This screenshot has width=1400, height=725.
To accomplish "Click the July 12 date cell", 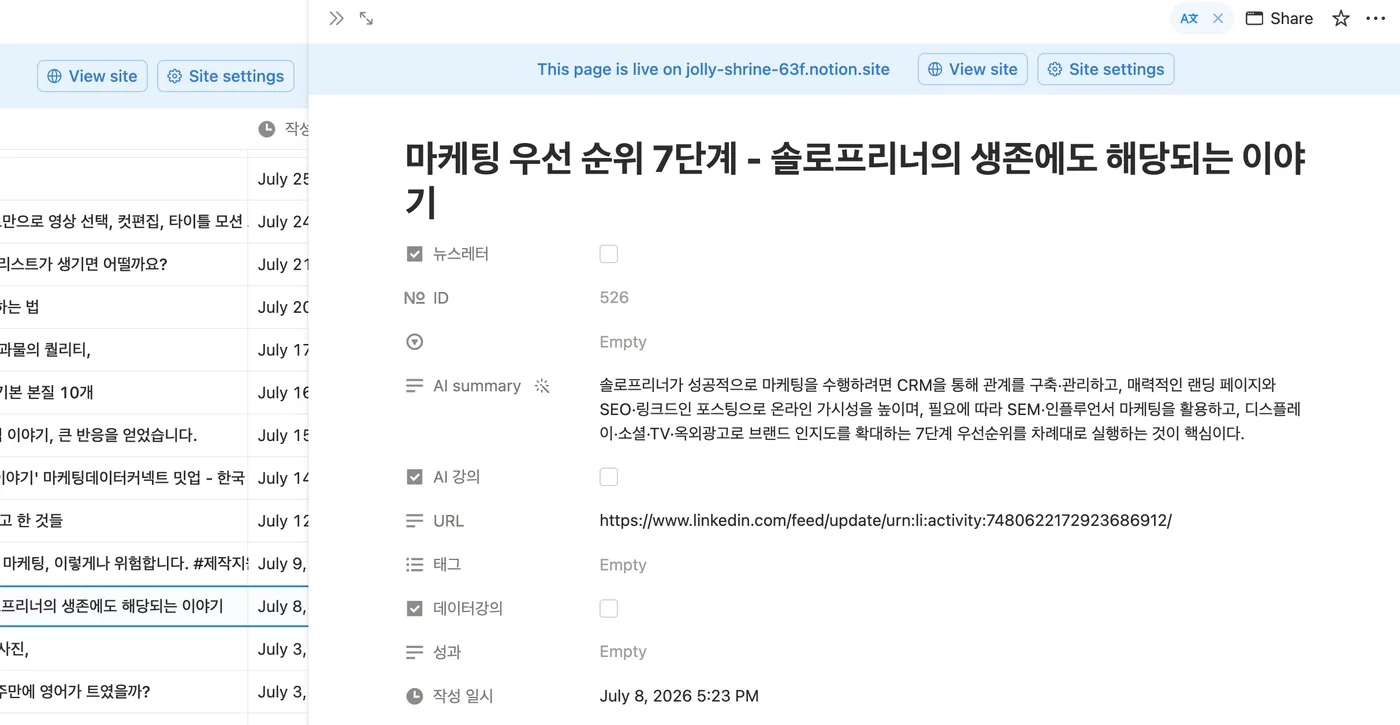I will [x=278, y=521].
